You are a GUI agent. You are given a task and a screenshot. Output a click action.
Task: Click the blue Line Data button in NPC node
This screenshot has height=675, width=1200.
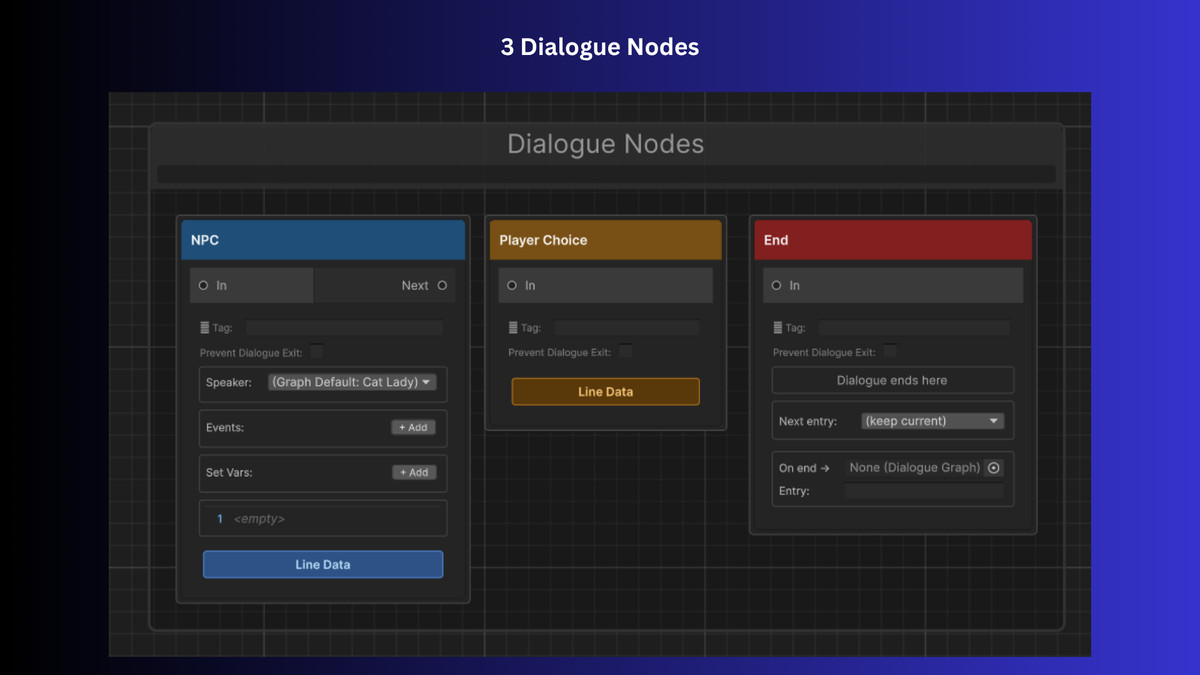tap(323, 565)
